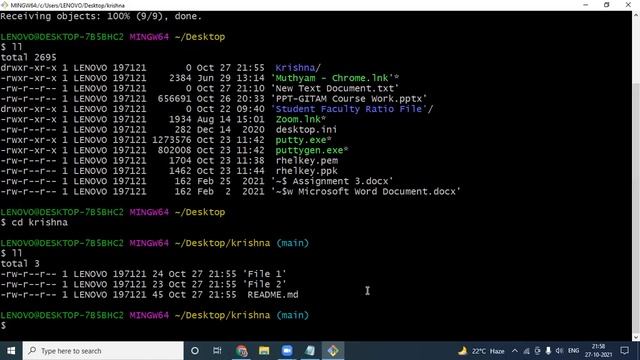Click the Git Bash icon in title bar

point(4,5)
